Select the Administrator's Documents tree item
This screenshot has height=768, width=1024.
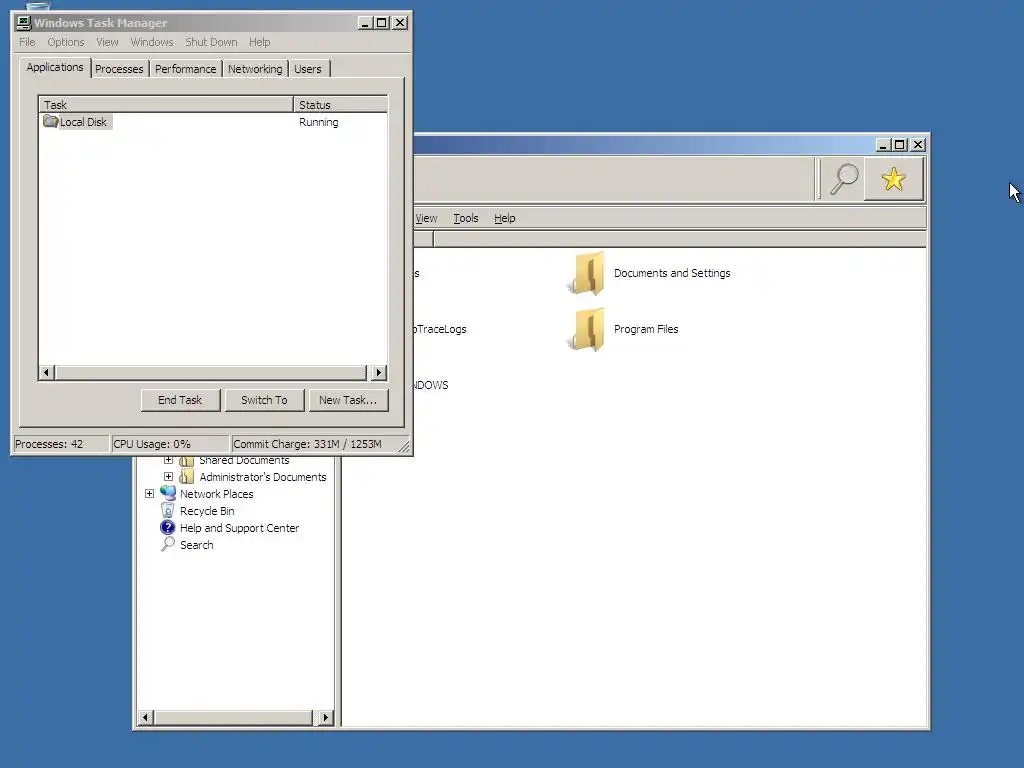[263, 477]
